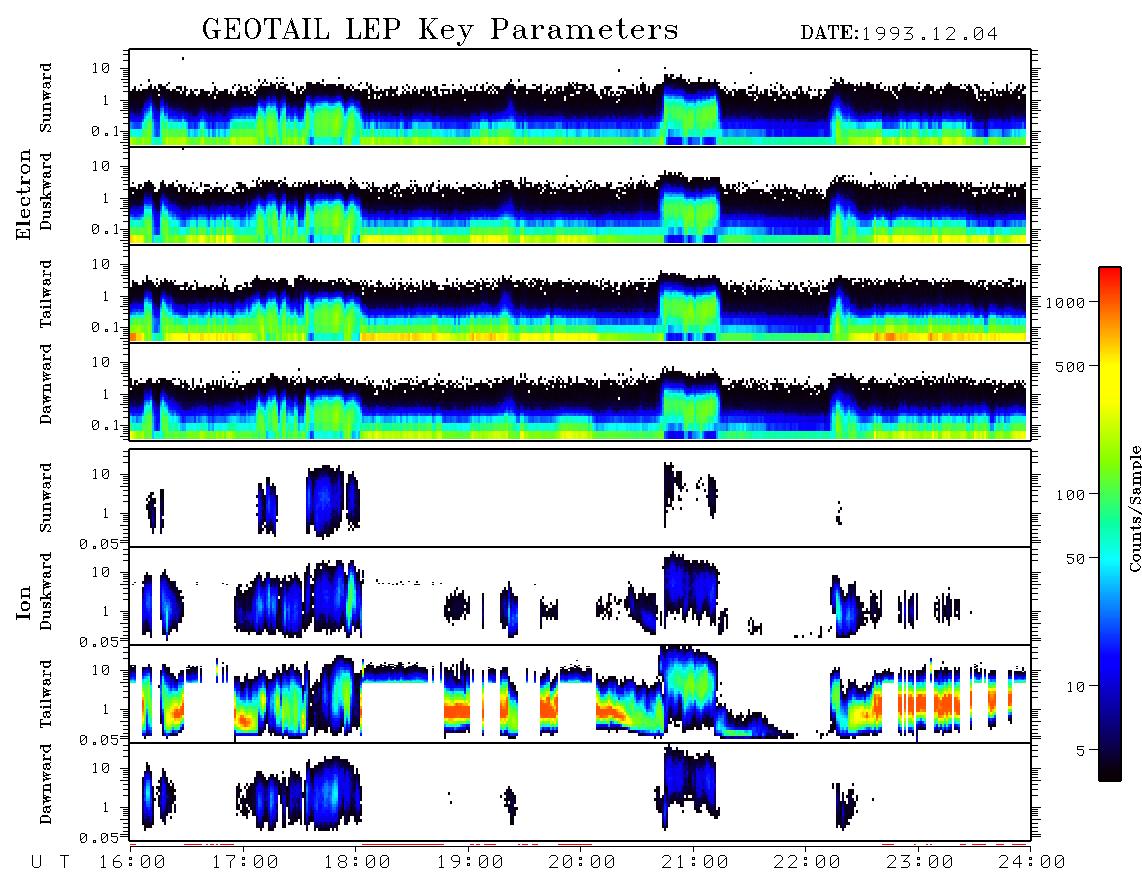Click the 20:00 time tick label
The height and width of the screenshot is (880, 1142).
[583, 863]
